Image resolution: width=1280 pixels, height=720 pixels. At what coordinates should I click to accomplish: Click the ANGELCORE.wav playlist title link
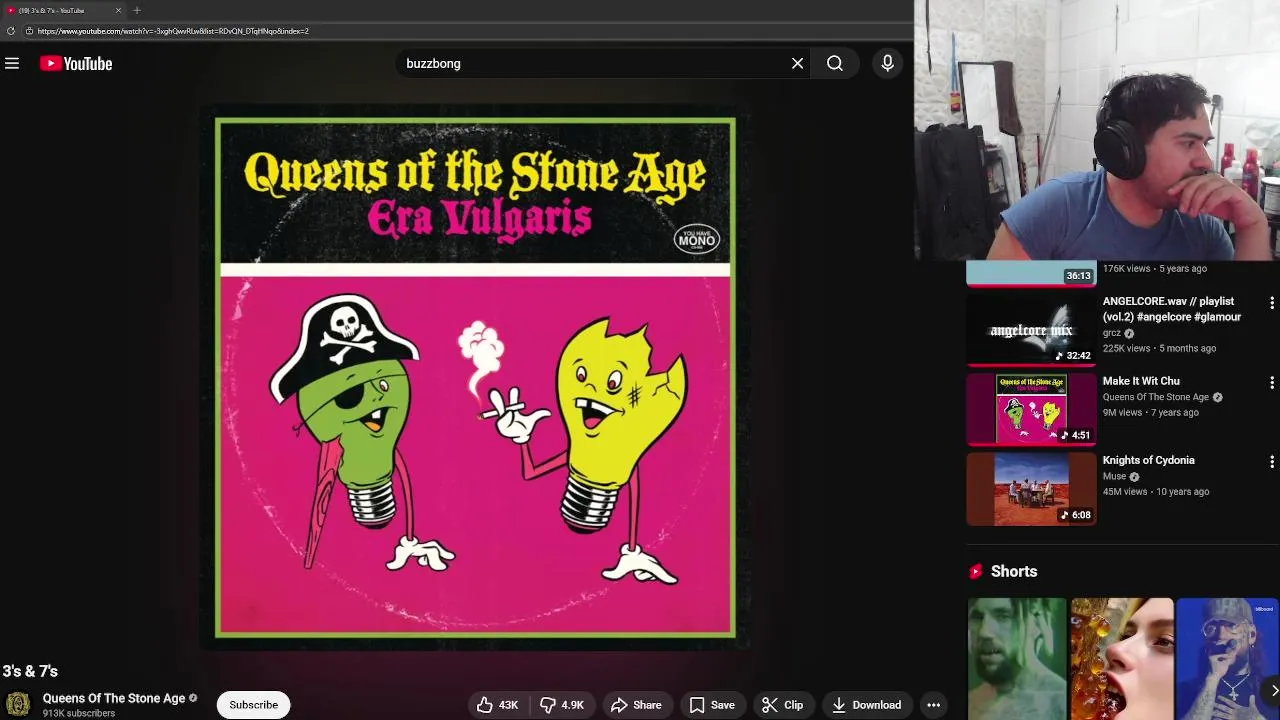pos(1172,309)
